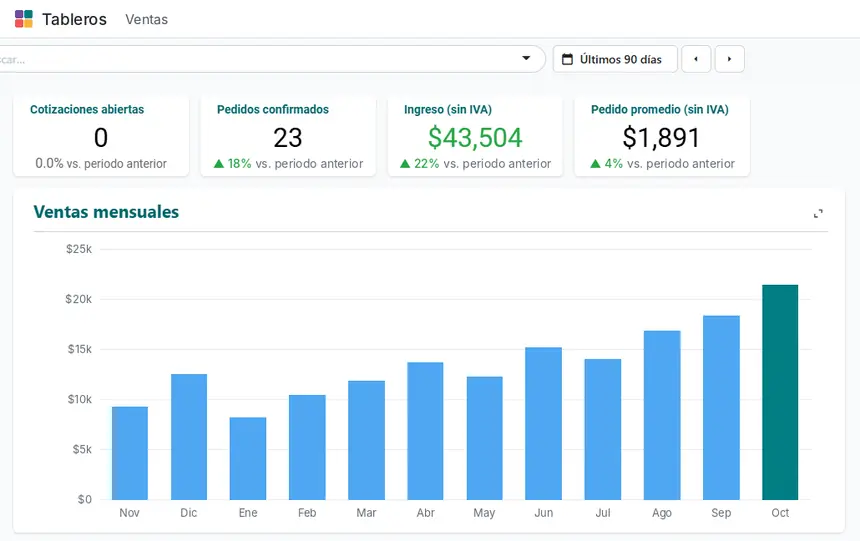860x541 pixels.
Task: Click the $1,891 average order value
Action: (x=661, y=137)
